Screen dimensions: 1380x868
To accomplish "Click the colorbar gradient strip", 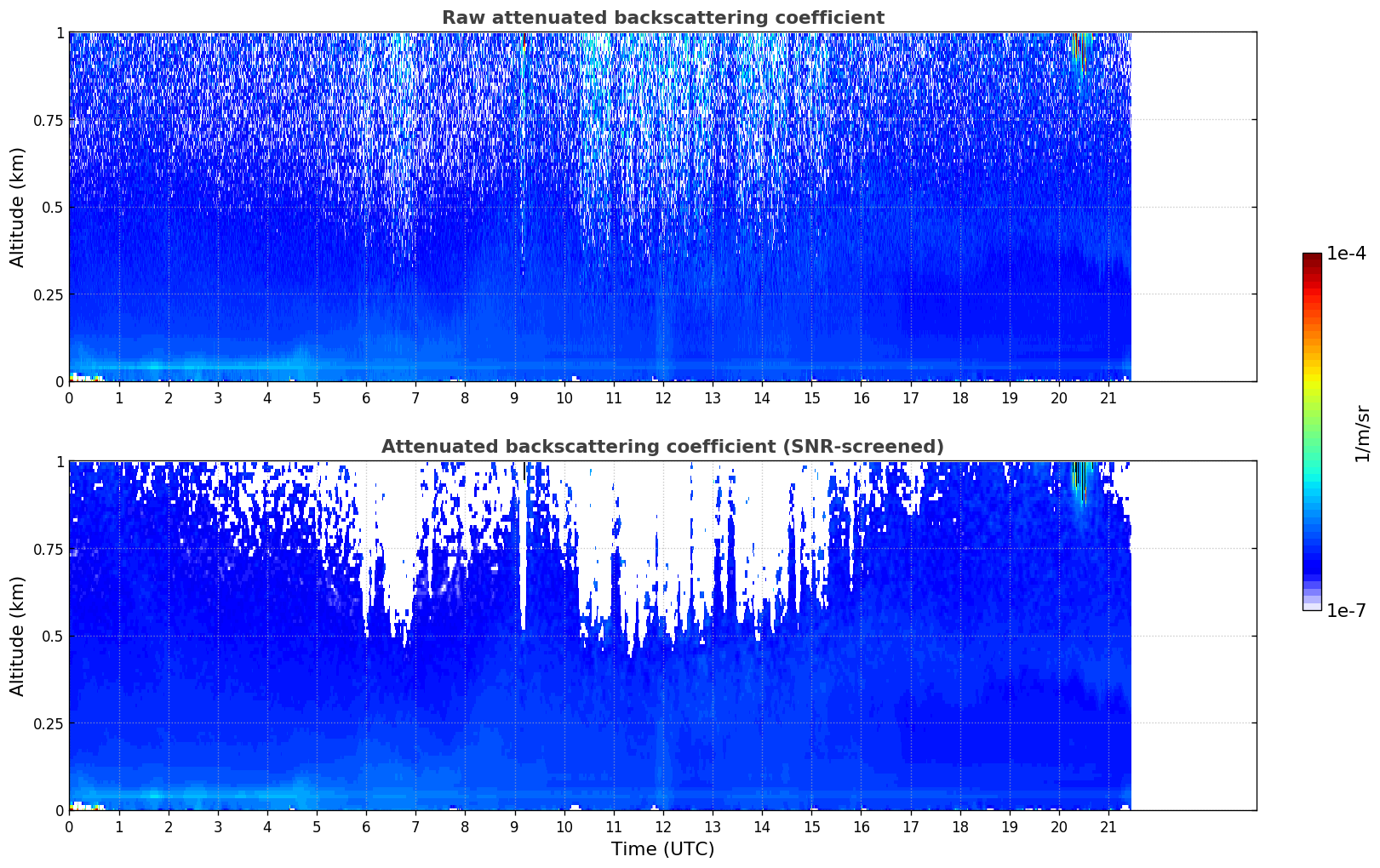I will [x=1312, y=431].
